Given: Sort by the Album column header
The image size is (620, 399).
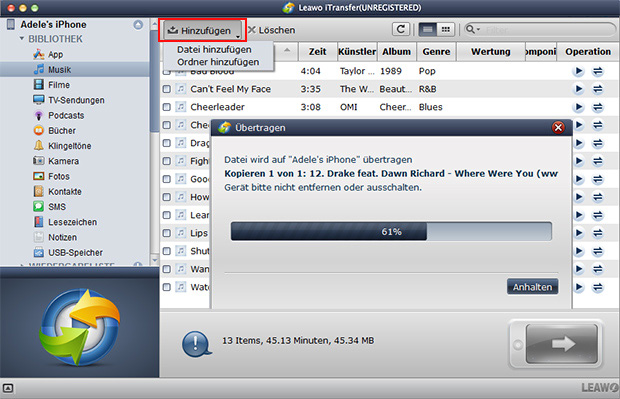Looking at the screenshot, I should point(396,51).
